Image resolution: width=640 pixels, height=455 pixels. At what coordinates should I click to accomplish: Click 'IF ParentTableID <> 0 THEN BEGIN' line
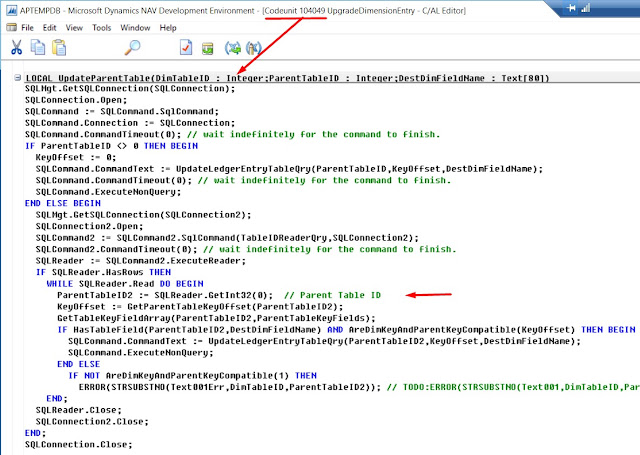point(111,146)
